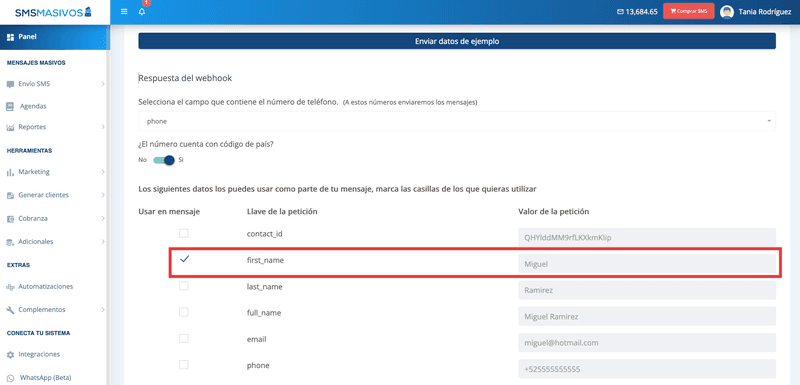This screenshot has width=800, height=385.
Task: Check the email checkbox
Action: (184, 339)
